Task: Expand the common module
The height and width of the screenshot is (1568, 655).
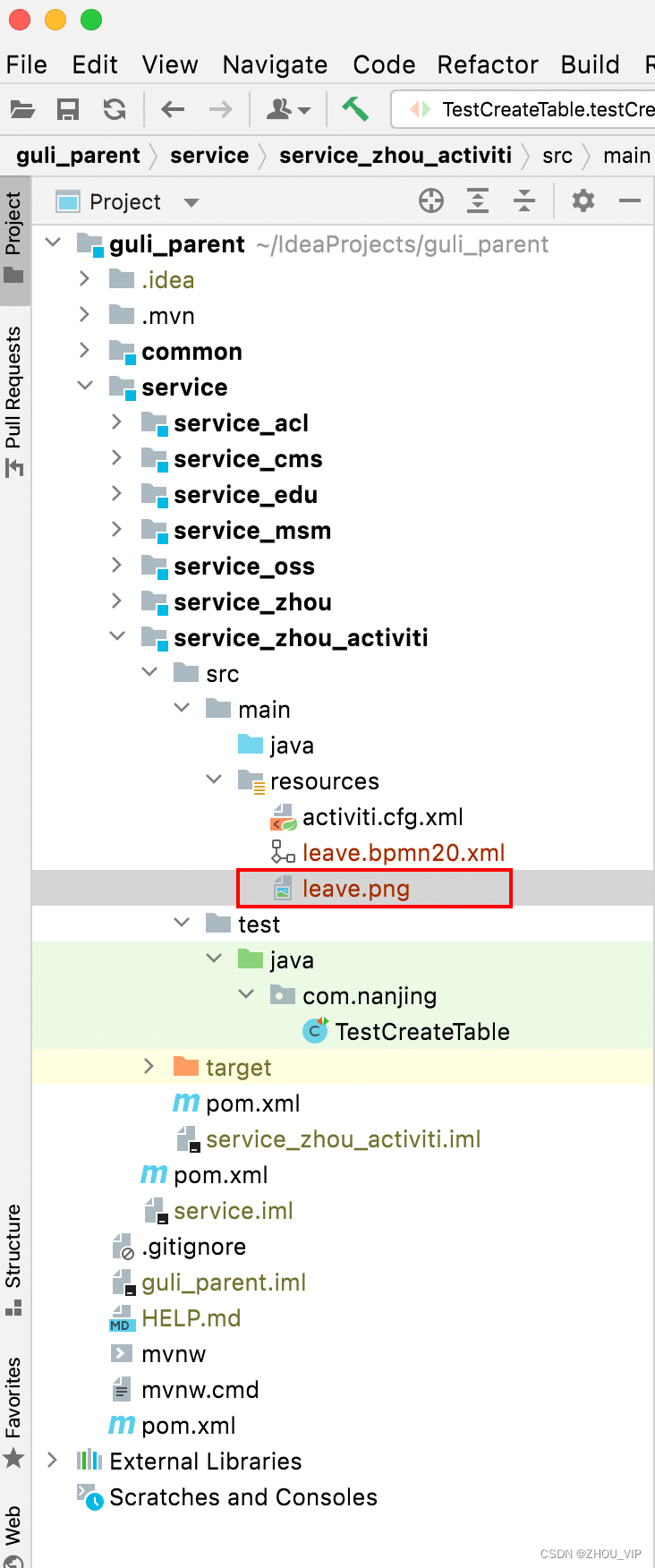Action: (x=85, y=350)
